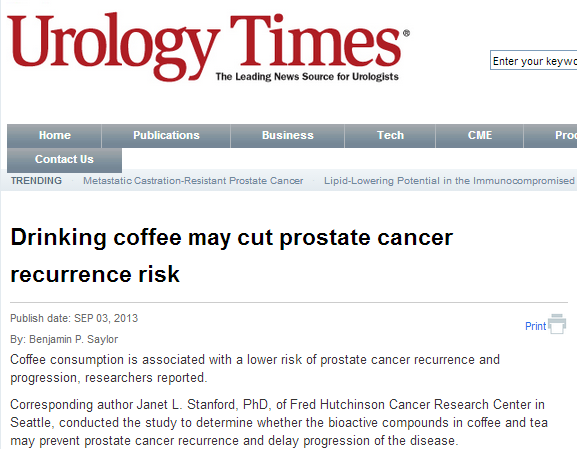Viewport: 577px width, 449px height.
Task: Go to the Tech section
Action: click(390, 135)
